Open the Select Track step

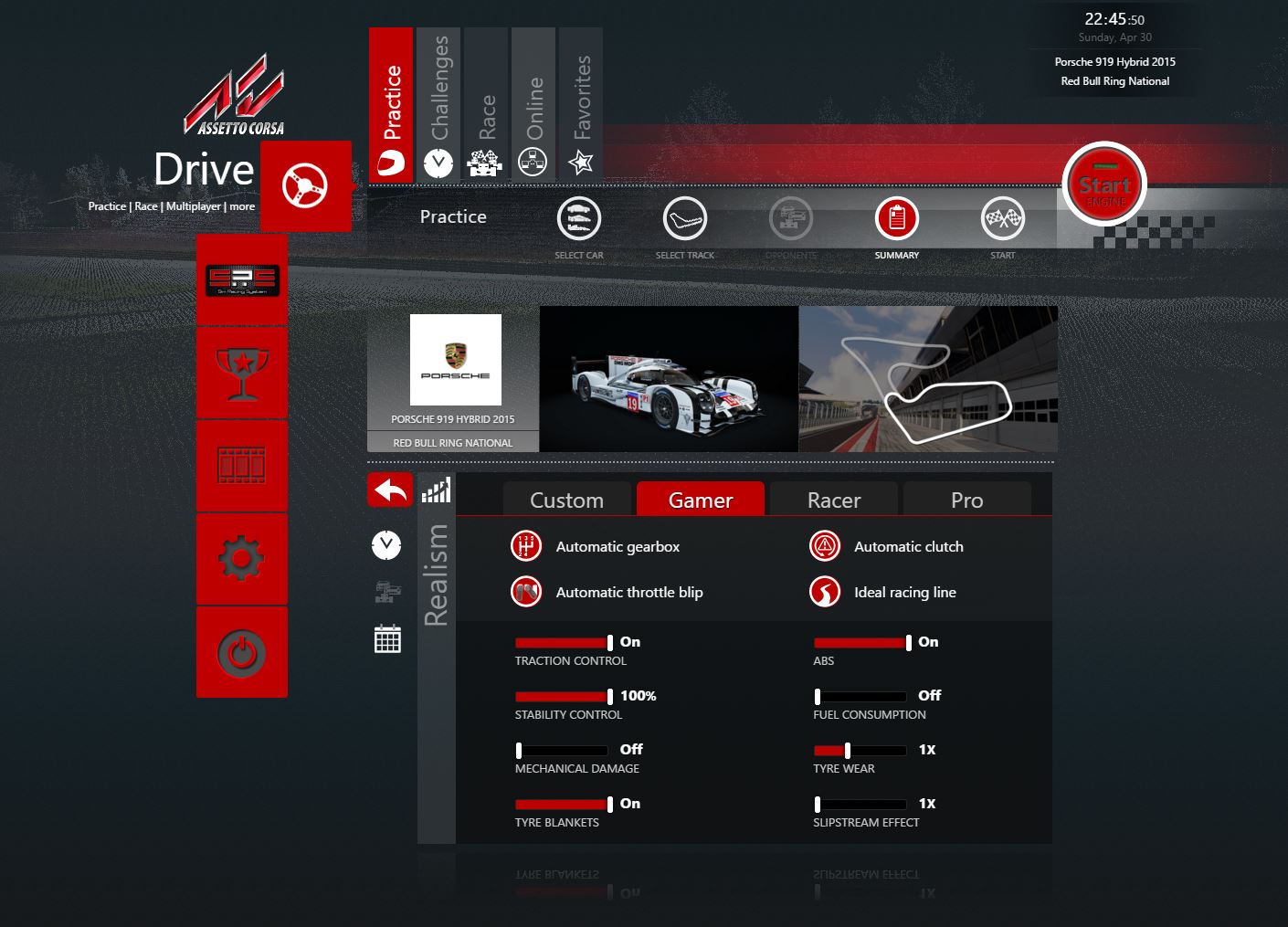tap(684, 219)
